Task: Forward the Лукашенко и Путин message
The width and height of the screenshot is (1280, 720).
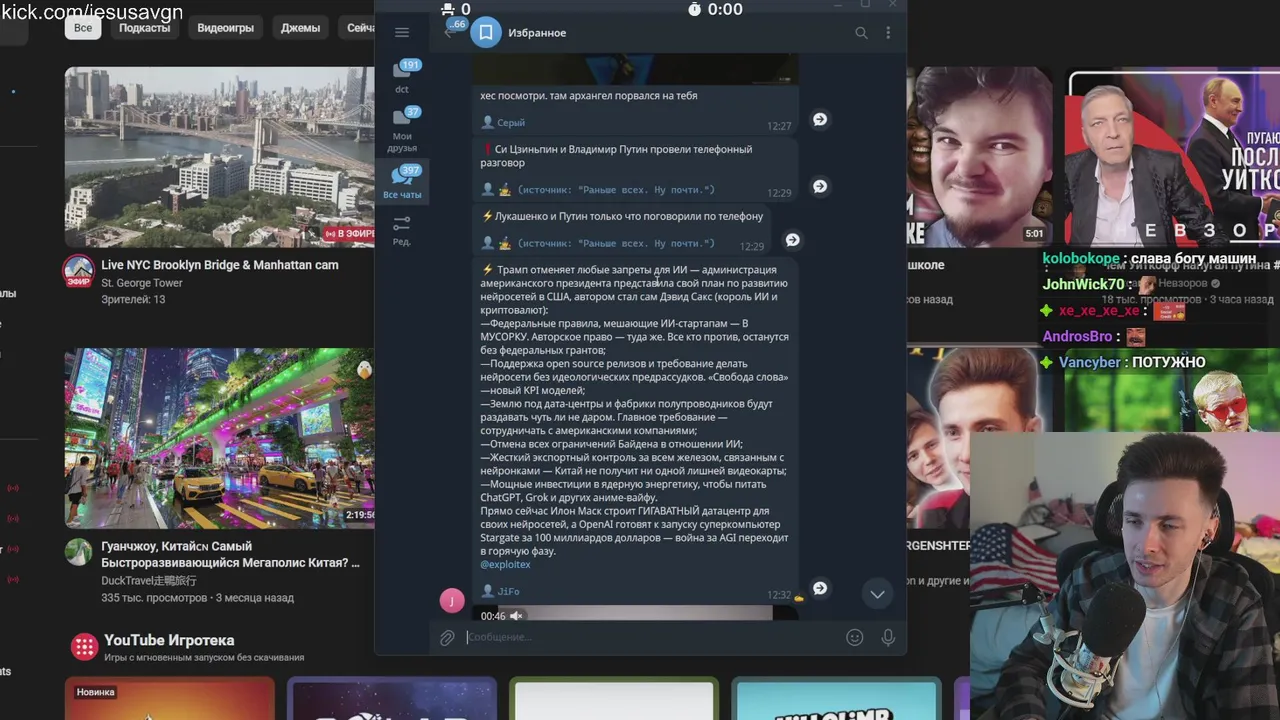Action: tap(793, 240)
